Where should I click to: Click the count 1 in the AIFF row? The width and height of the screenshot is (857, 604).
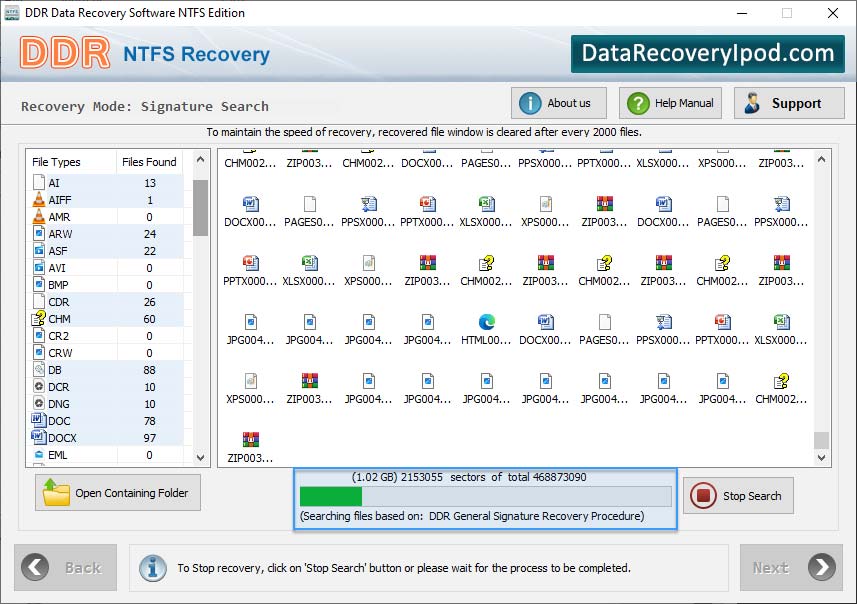click(x=150, y=200)
